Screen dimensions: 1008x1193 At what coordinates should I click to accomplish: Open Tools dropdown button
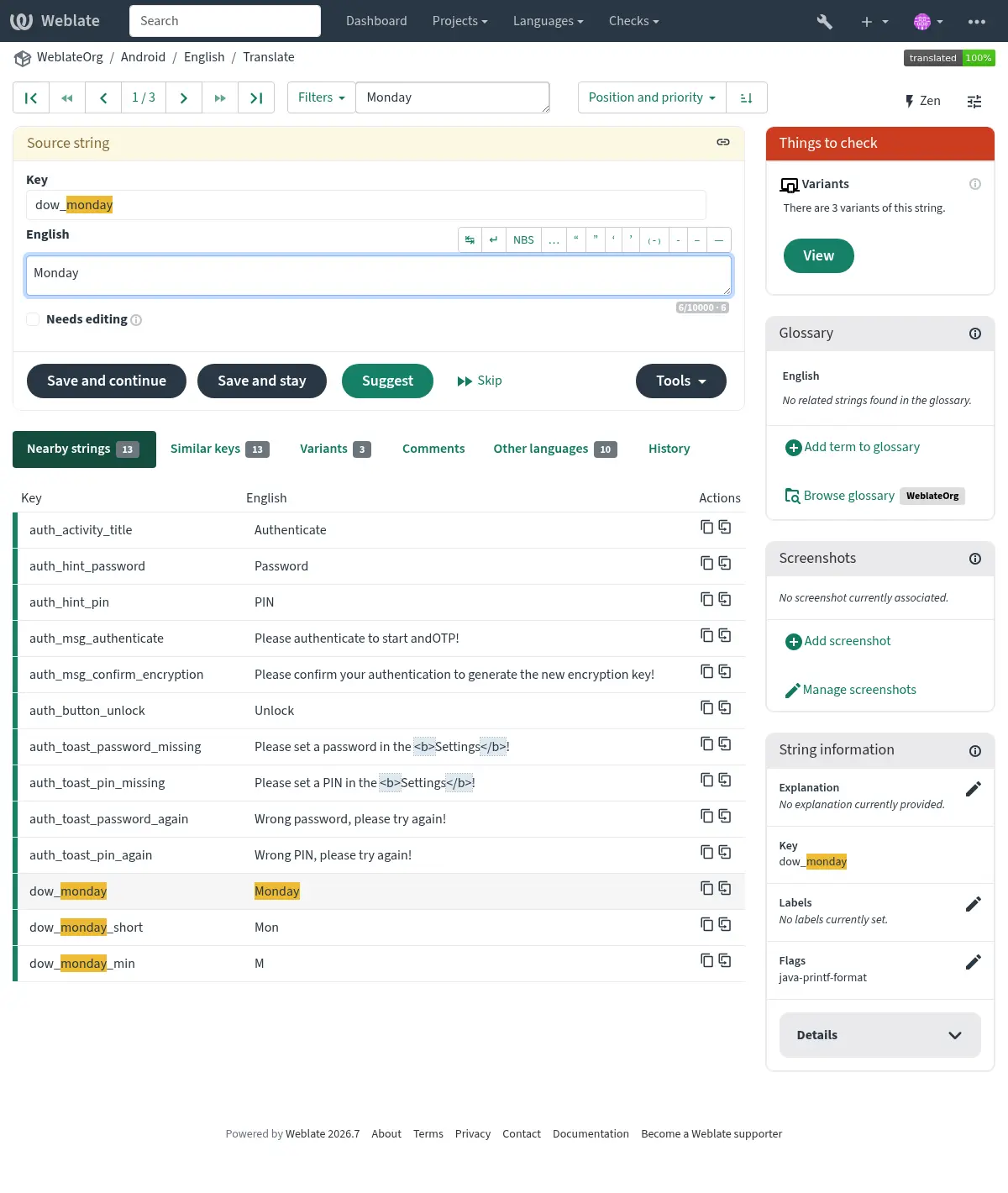click(681, 381)
